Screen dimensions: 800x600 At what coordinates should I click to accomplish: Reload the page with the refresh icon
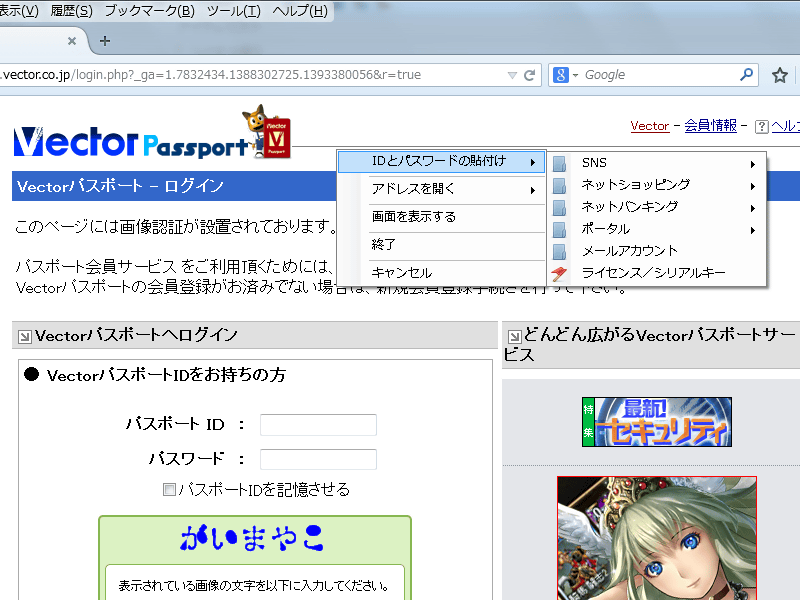tap(530, 75)
